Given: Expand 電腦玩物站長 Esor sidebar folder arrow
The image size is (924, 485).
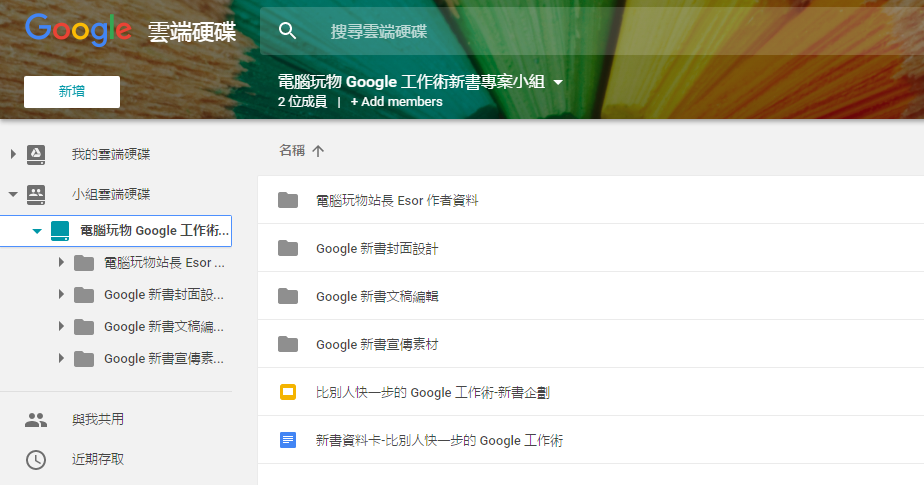Looking at the screenshot, I should pyautogui.click(x=61, y=262).
